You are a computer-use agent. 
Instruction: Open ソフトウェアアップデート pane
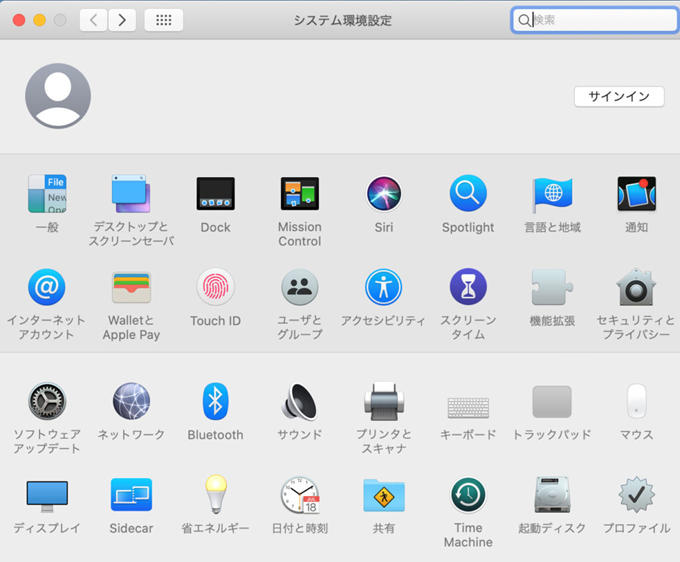(47, 402)
